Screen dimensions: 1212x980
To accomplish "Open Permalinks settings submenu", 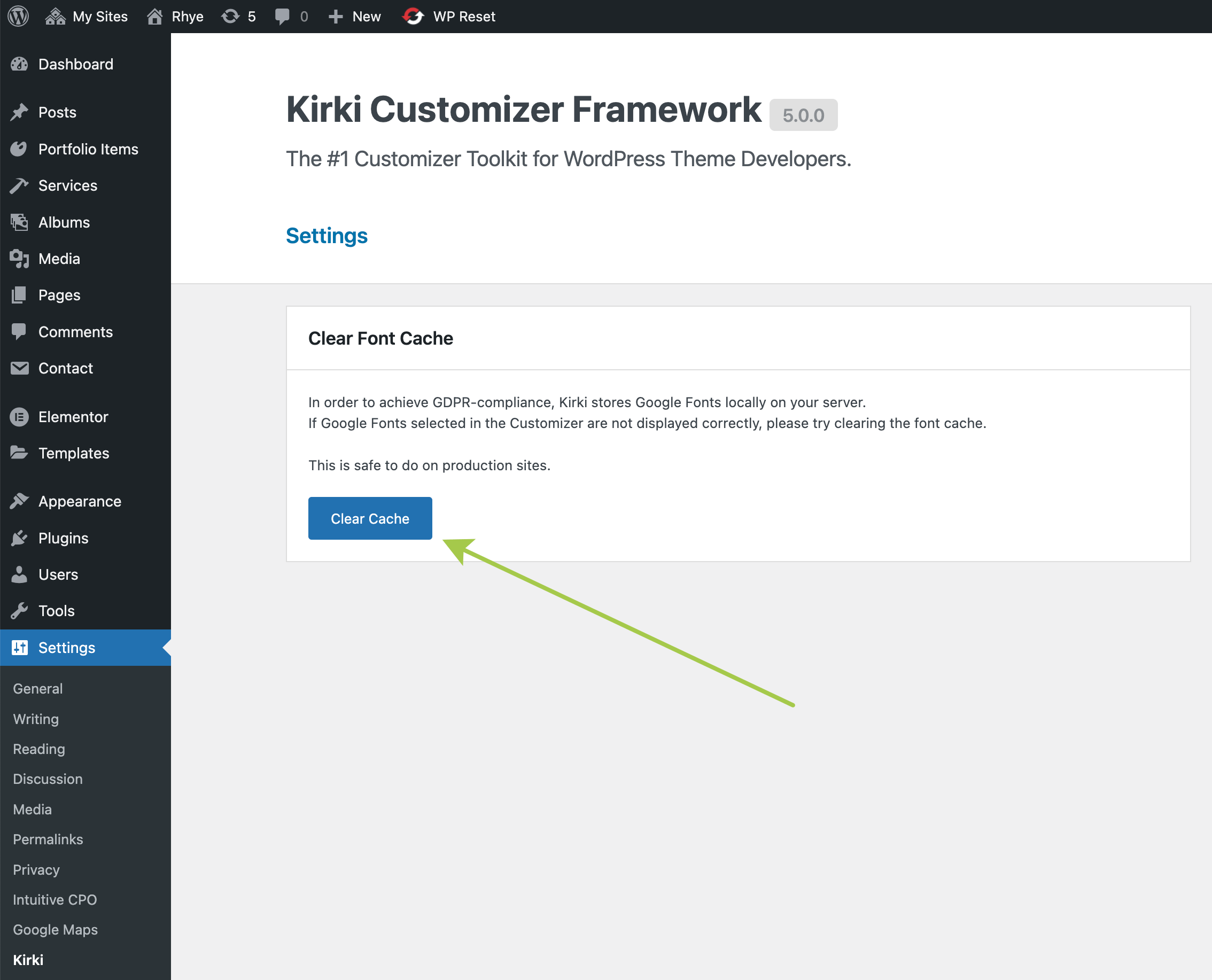I will point(48,839).
